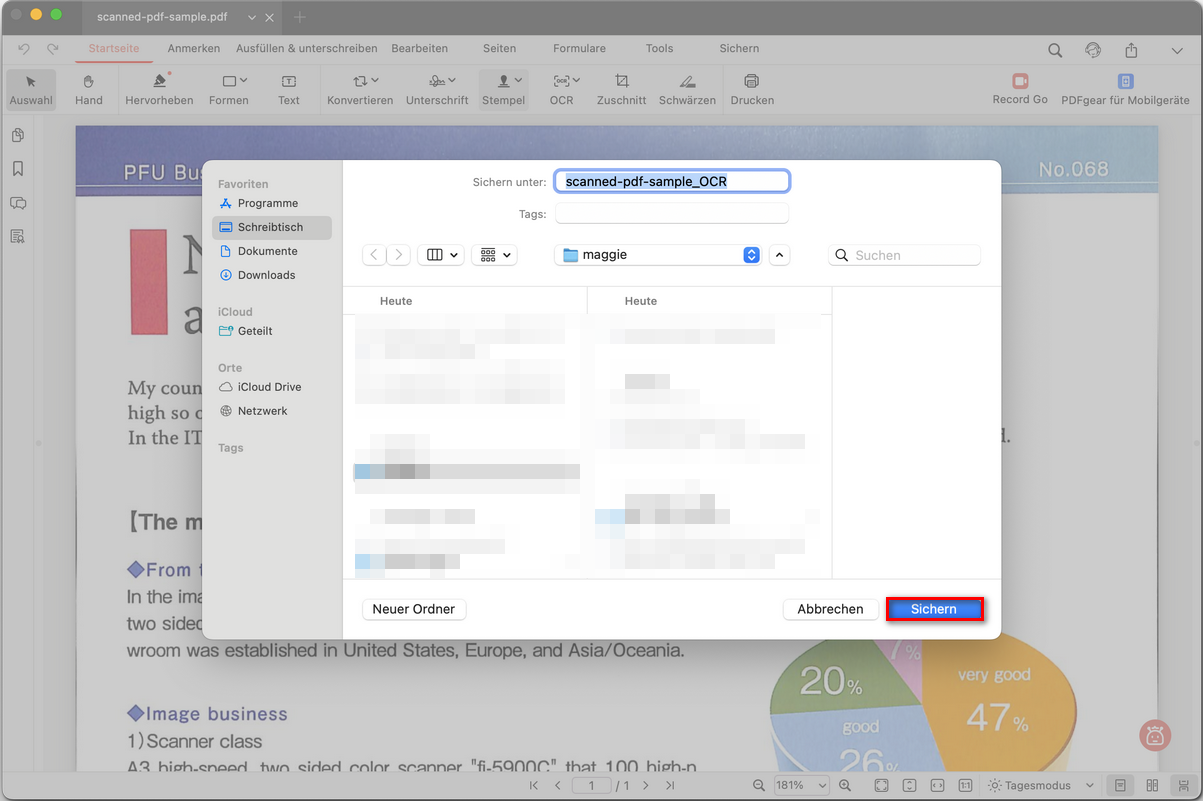This screenshot has width=1203, height=801.
Task: Click the OCR tool icon
Action: [x=561, y=81]
